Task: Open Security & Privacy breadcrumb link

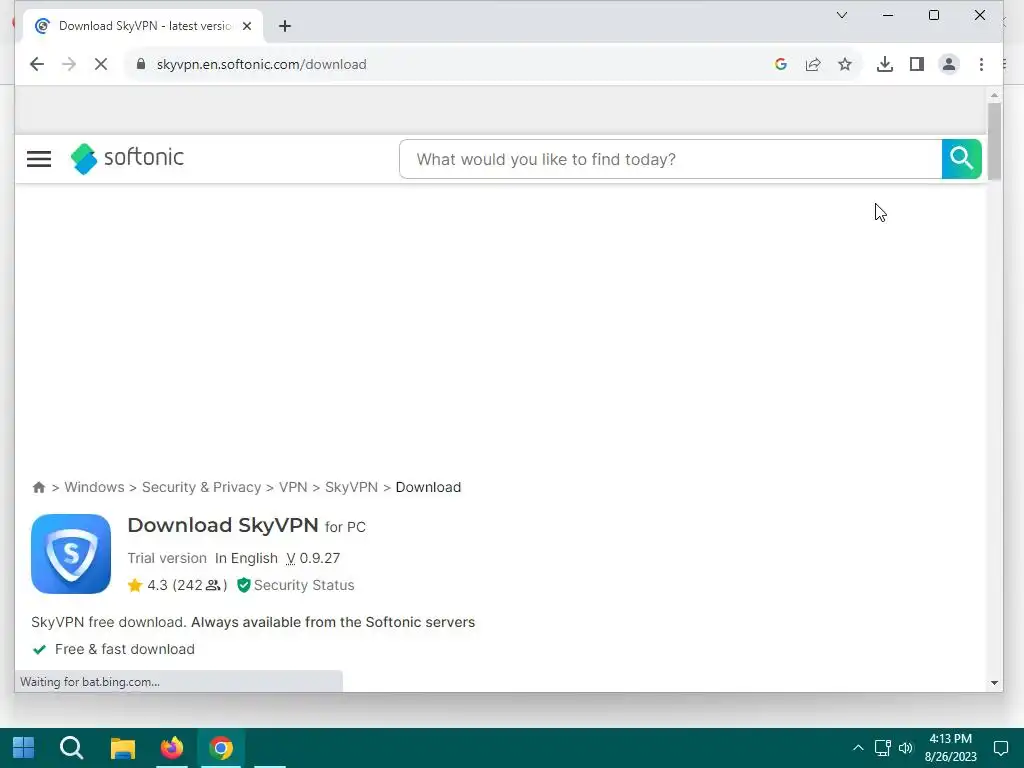Action: click(x=201, y=487)
